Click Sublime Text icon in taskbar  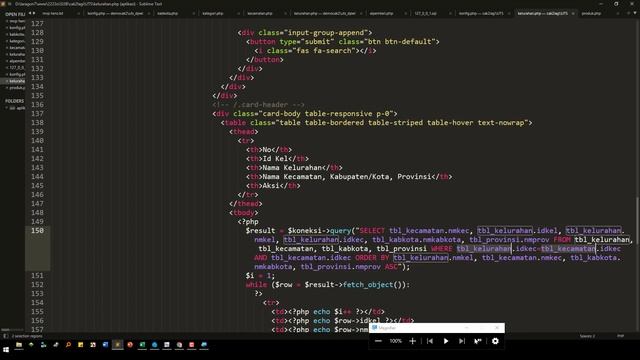[118, 345]
